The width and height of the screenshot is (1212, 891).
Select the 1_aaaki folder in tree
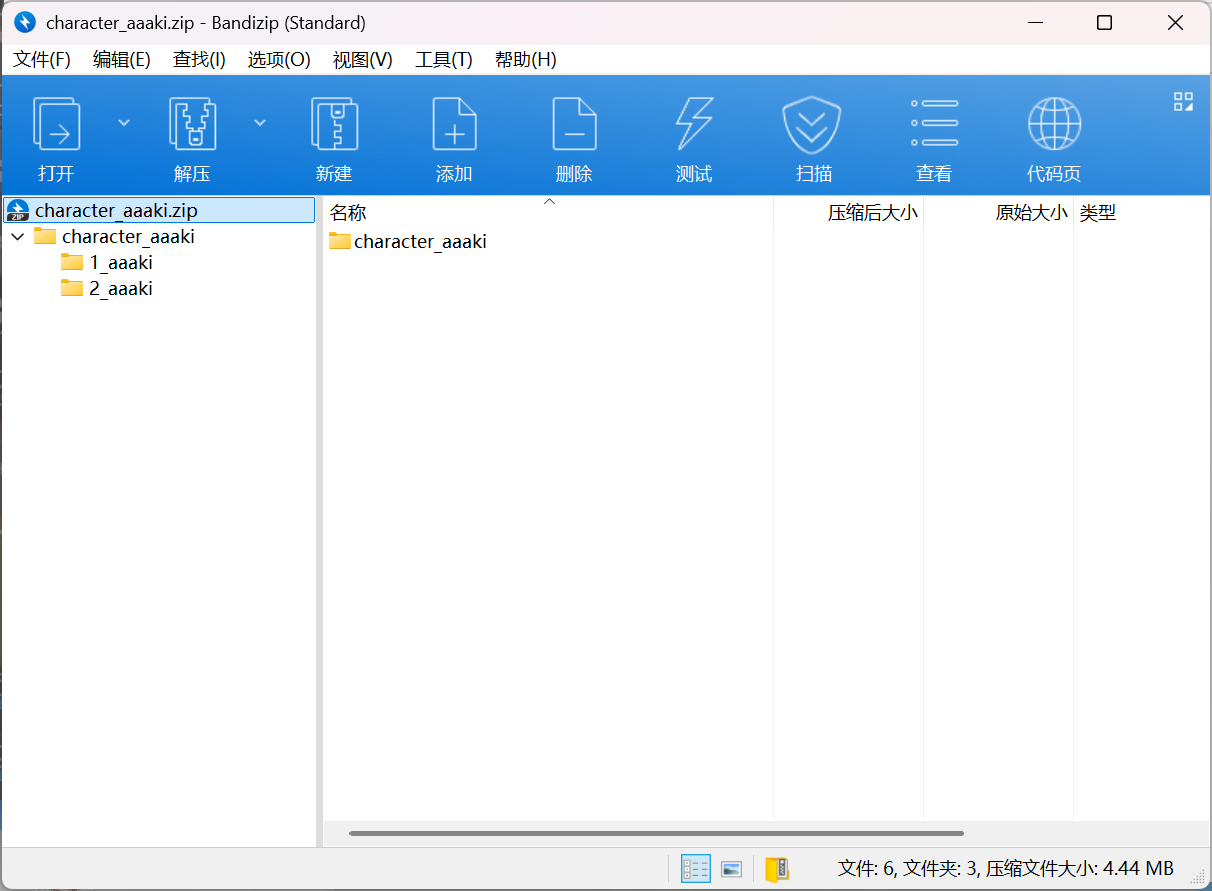pos(120,263)
